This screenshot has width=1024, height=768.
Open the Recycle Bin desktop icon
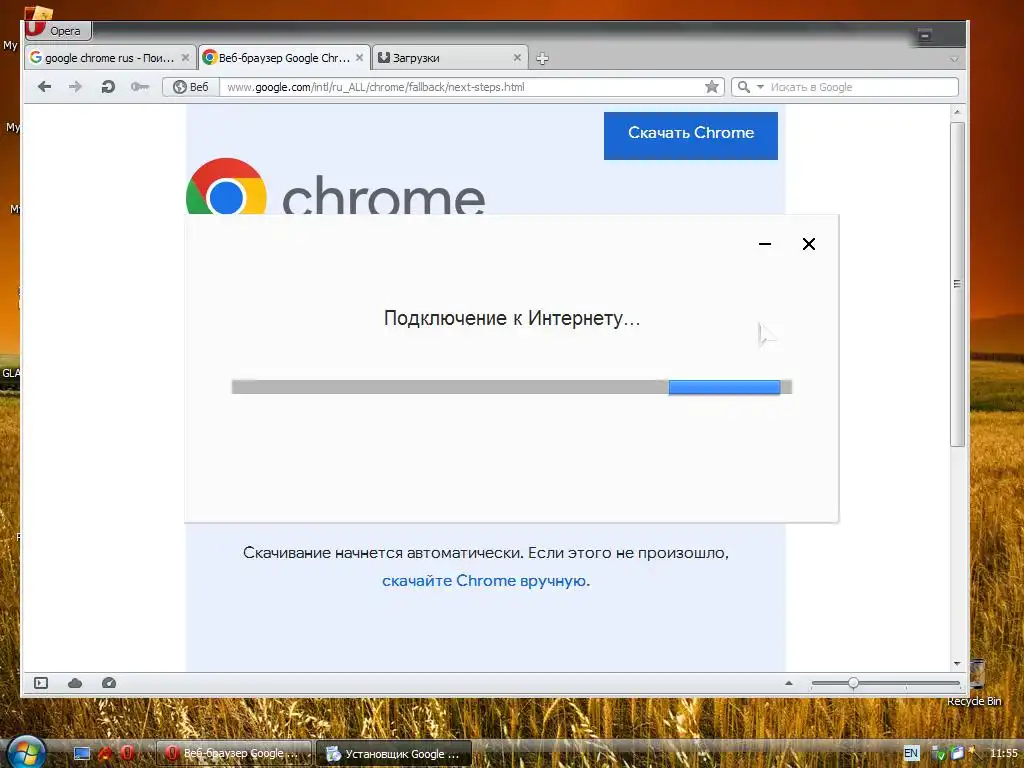(975, 684)
